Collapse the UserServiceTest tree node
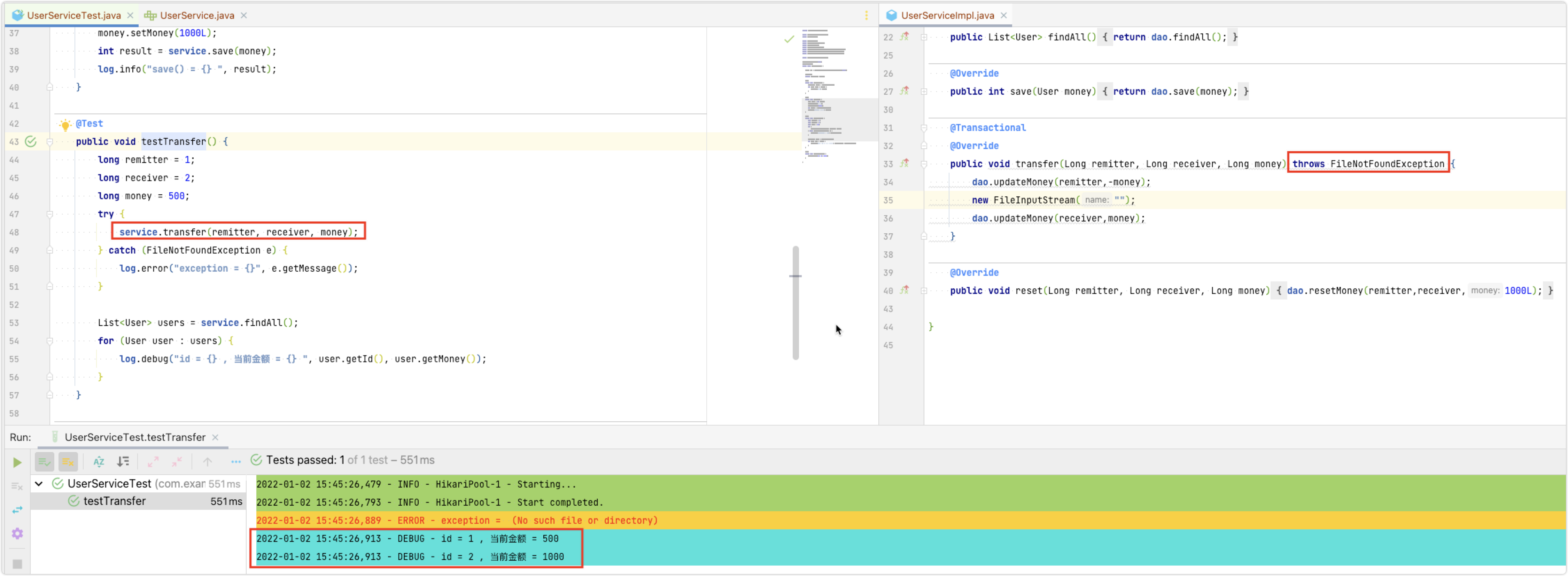1568x576 pixels. click(39, 484)
